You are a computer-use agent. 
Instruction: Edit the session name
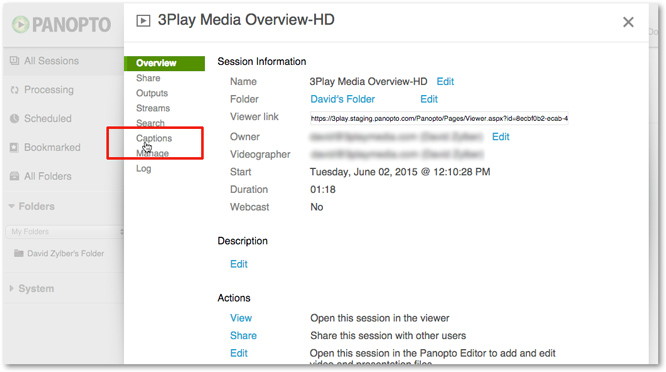click(x=445, y=82)
